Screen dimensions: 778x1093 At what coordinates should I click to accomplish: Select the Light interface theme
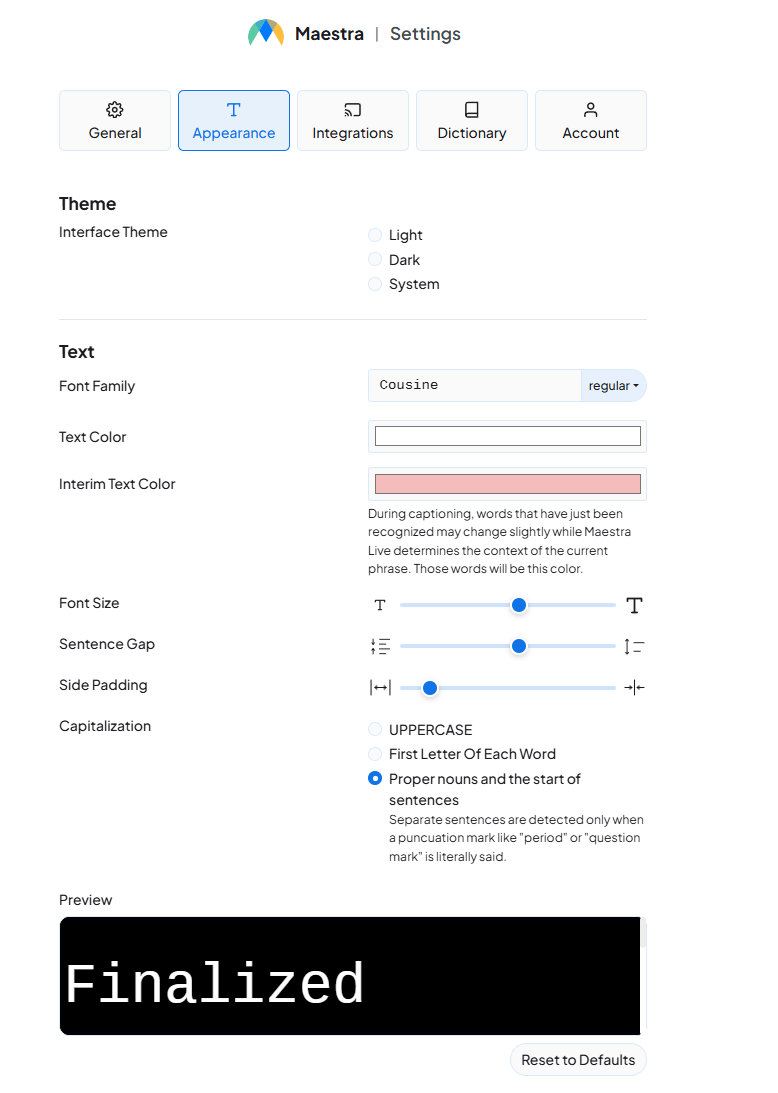(x=375, y=235)
